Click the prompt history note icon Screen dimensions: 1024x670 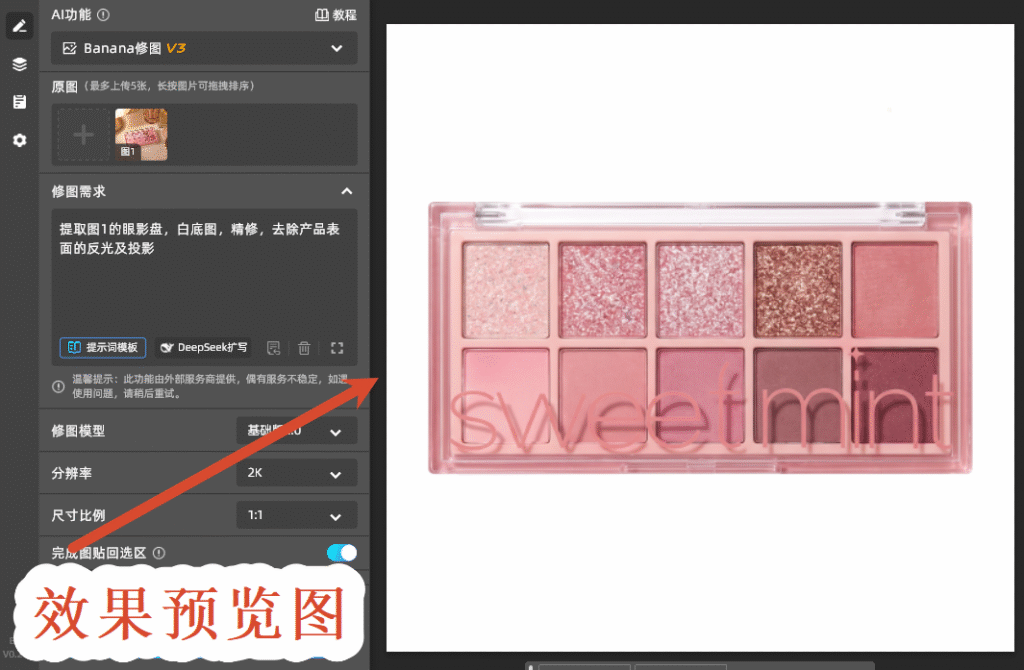(274, 348)
